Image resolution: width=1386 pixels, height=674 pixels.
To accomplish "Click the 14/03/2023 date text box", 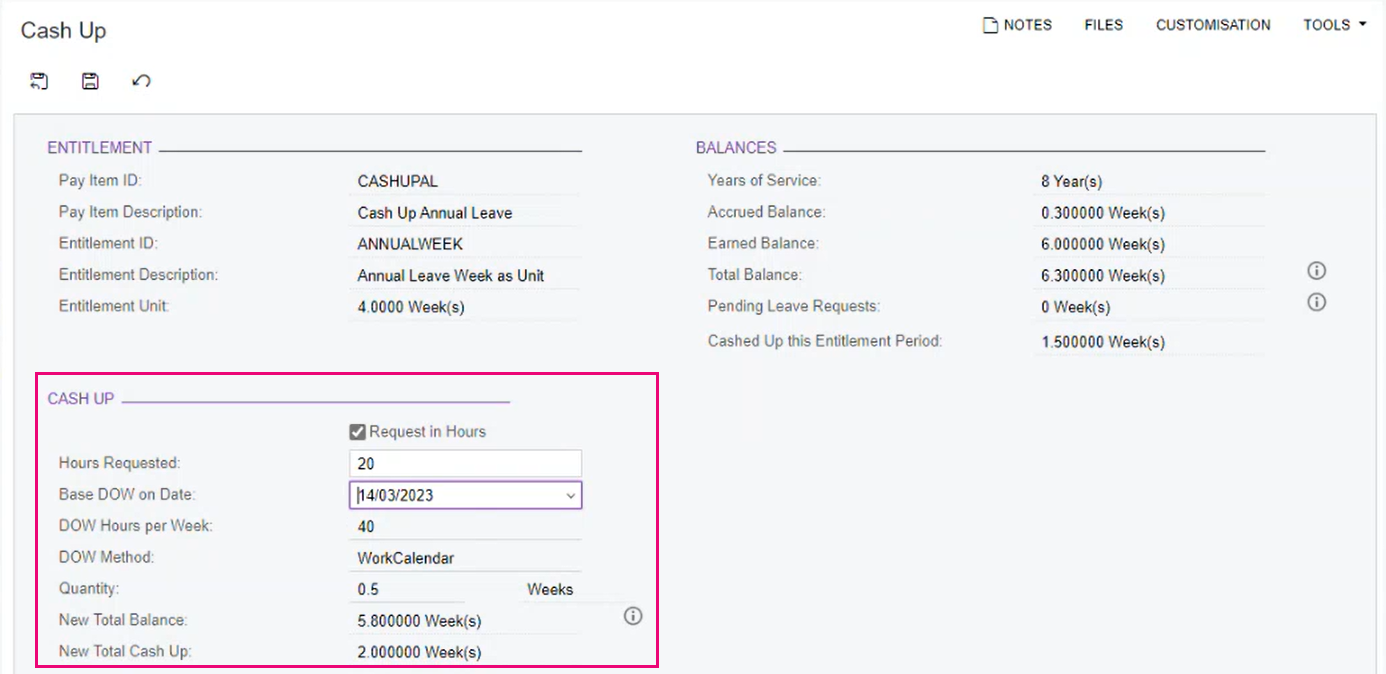I will 455,495.
